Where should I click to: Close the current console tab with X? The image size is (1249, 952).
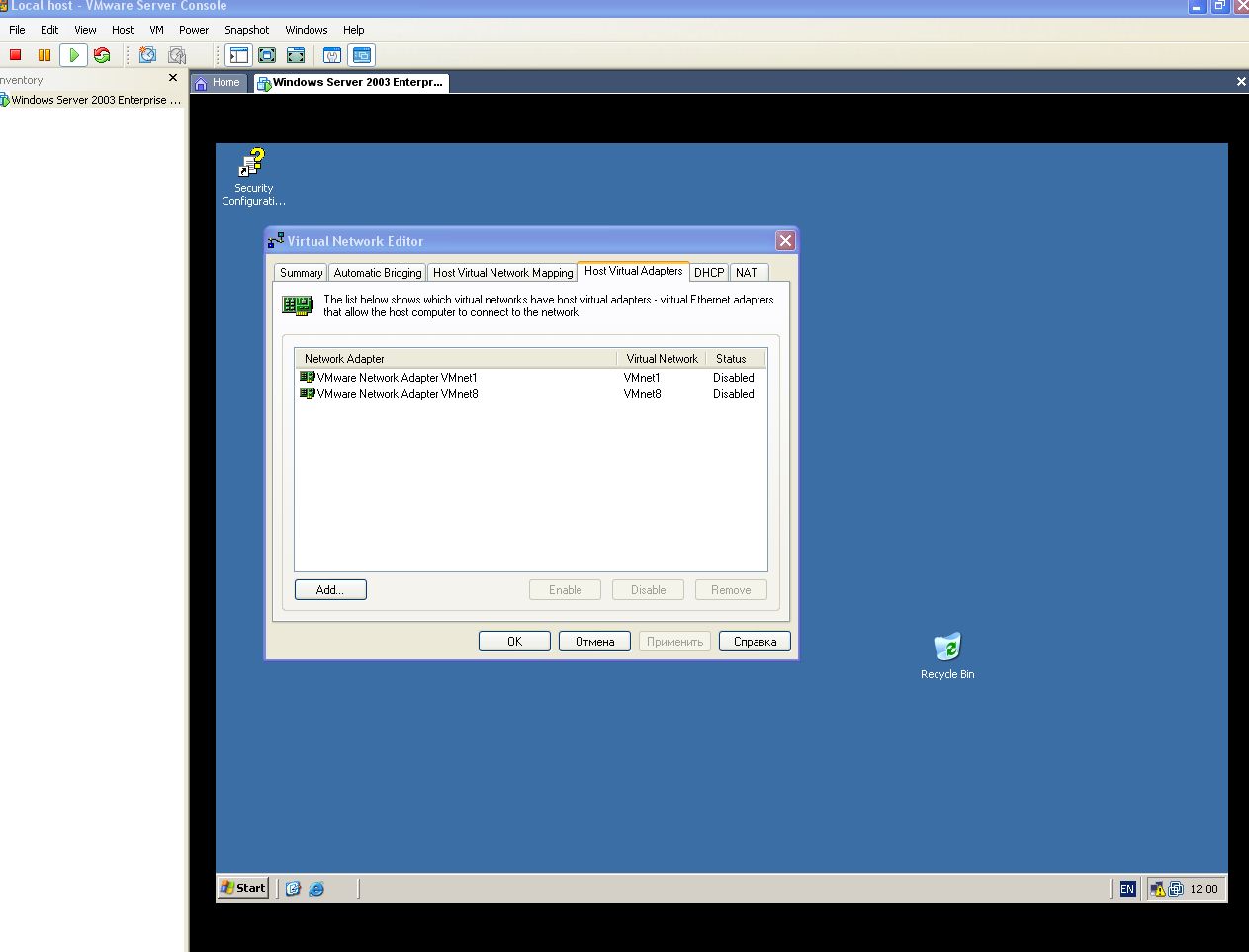(1241, 82)
